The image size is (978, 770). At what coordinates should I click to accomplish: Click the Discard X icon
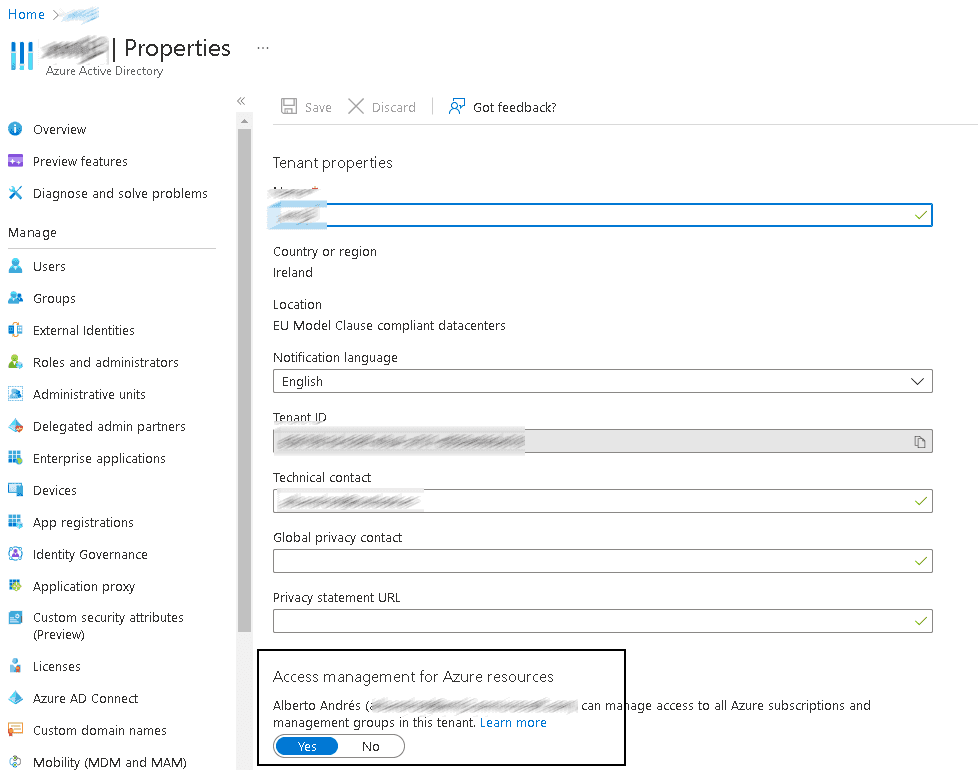tap(356, 107)
